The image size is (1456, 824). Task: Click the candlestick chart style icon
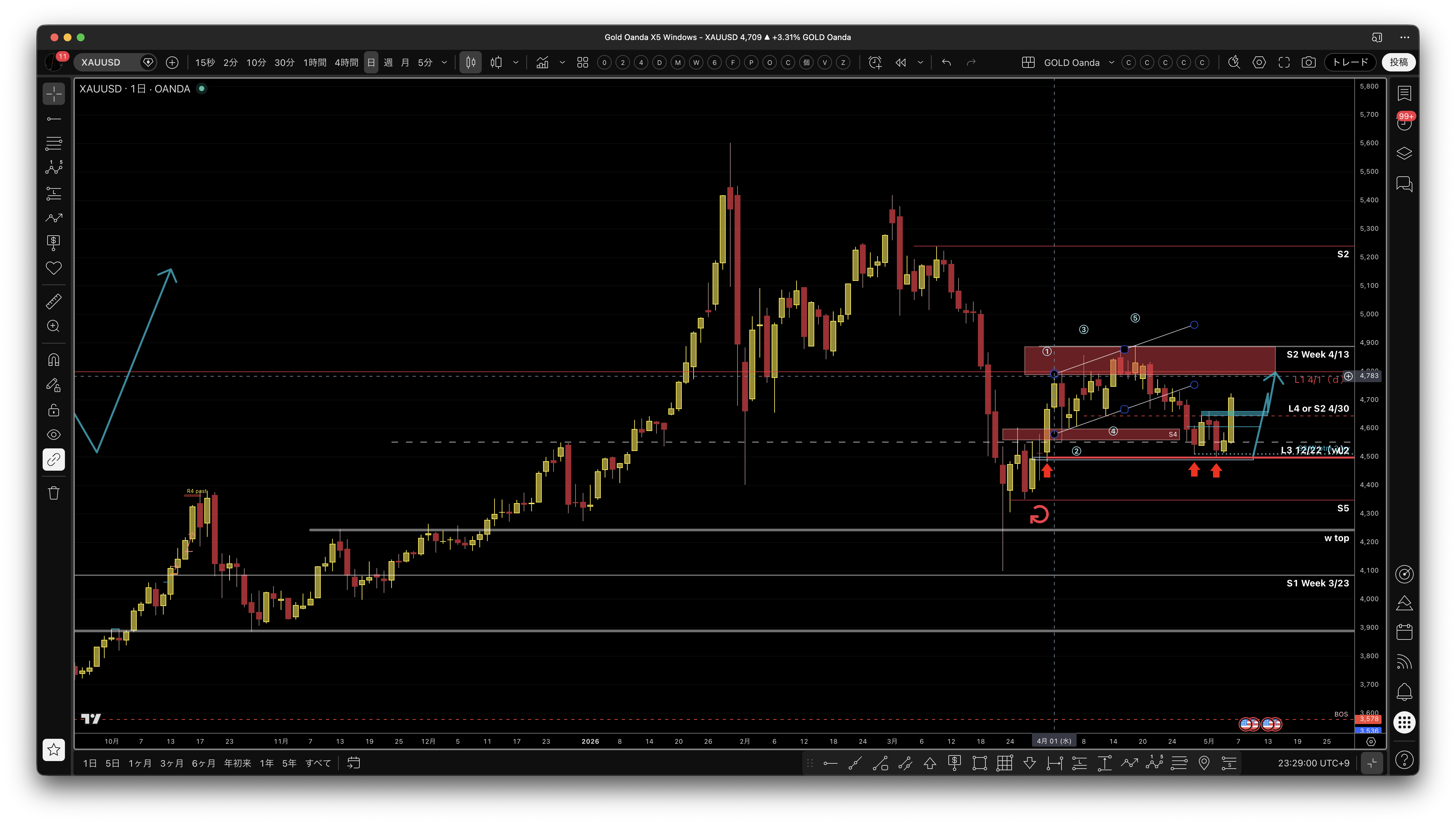pyautogui.click(x=471, y=62)
